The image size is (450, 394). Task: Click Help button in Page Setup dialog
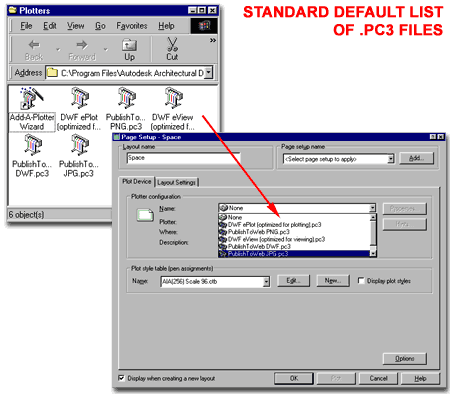point(420,378)
